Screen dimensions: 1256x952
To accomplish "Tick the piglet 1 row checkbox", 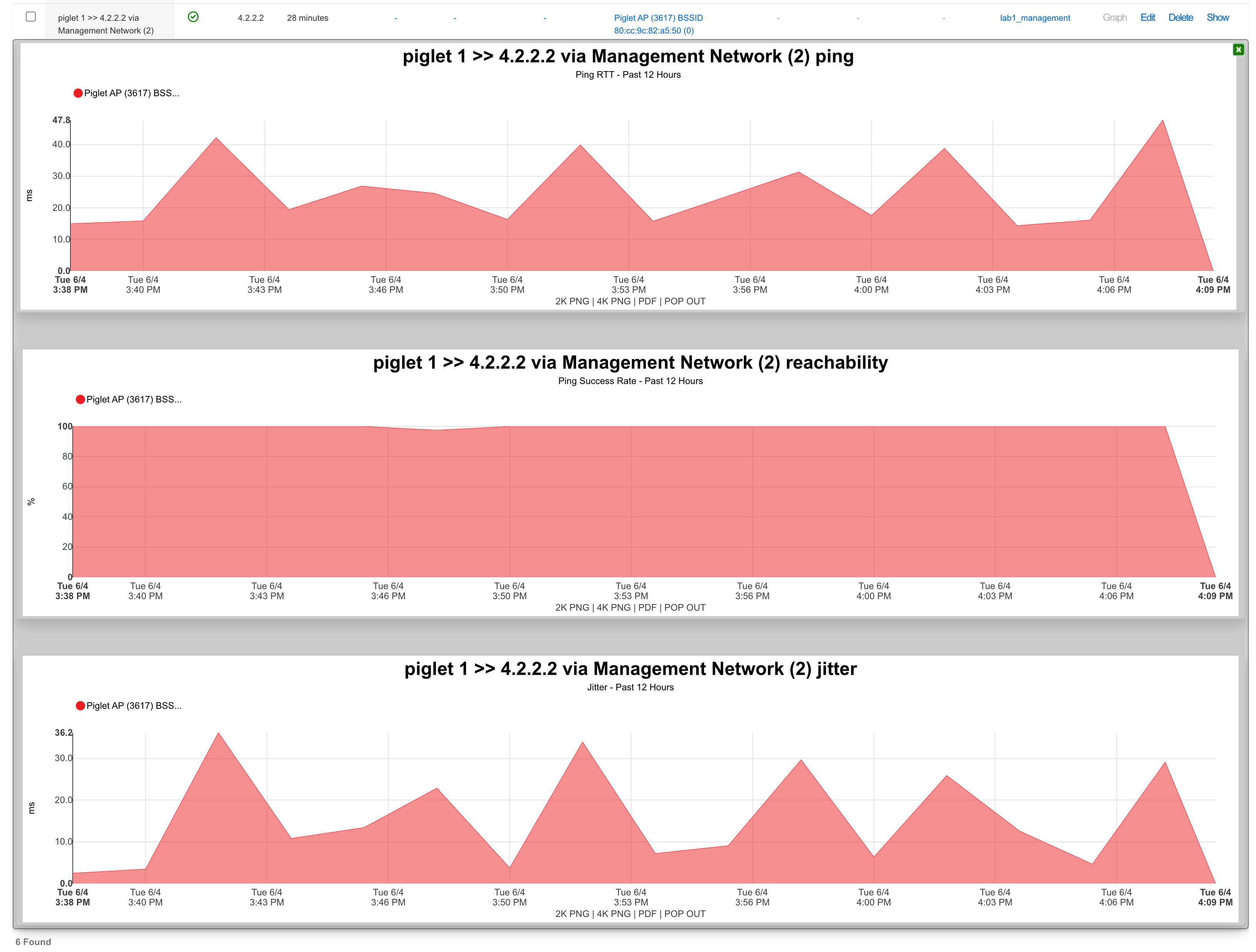I will [x=31, y=17].
